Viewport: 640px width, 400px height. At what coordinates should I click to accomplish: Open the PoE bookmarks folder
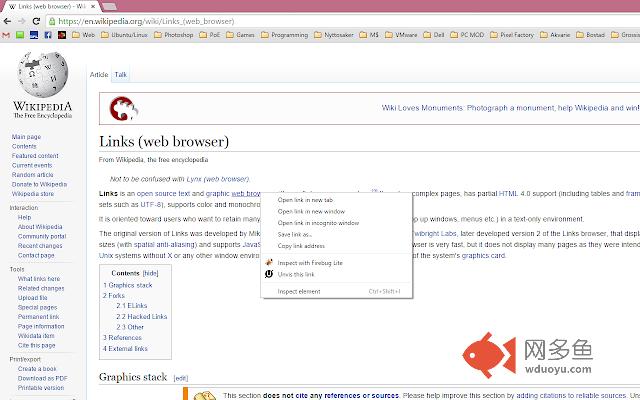[x=209, y=35]
